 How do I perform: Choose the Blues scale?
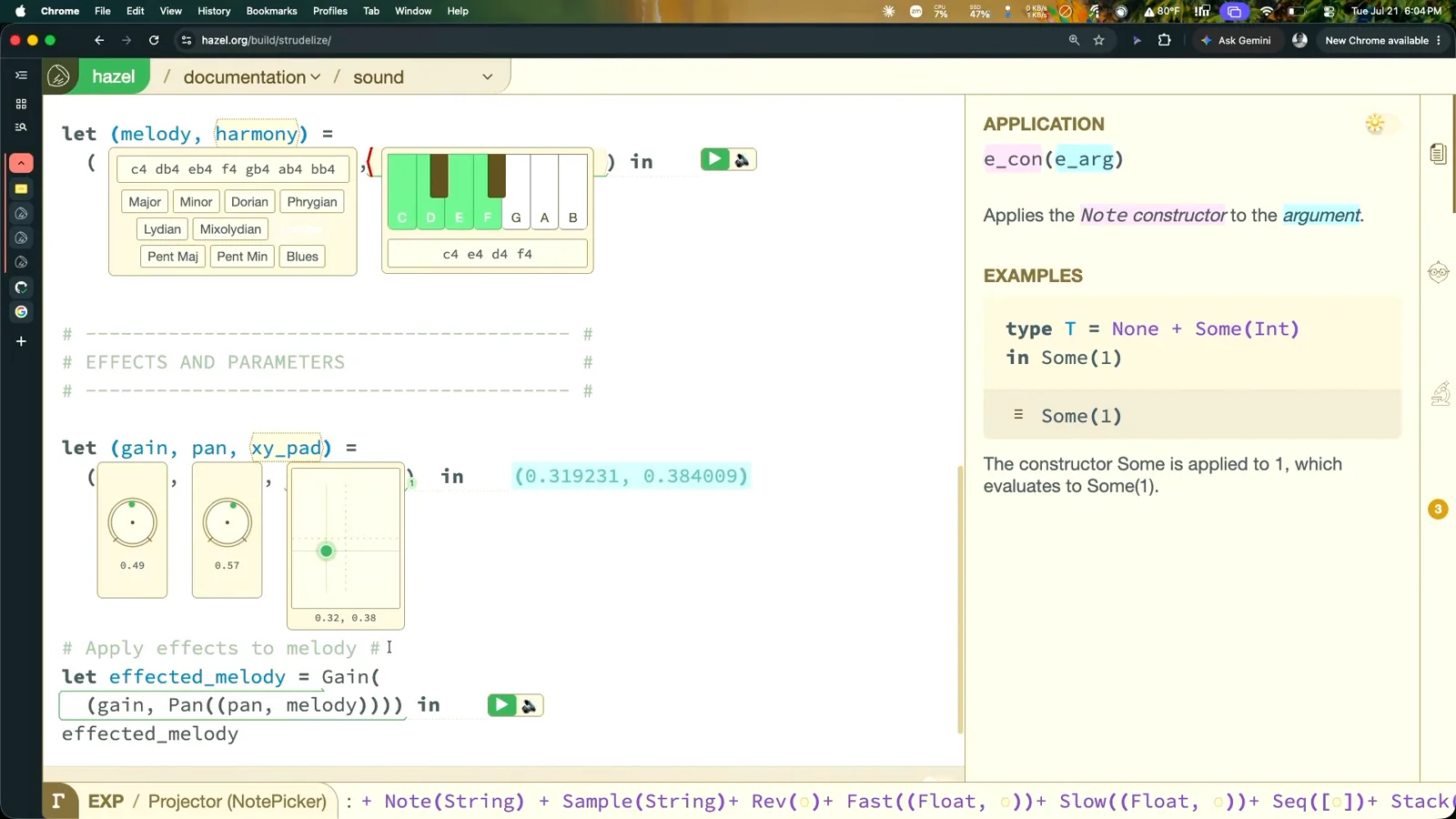tap(302, 257)
